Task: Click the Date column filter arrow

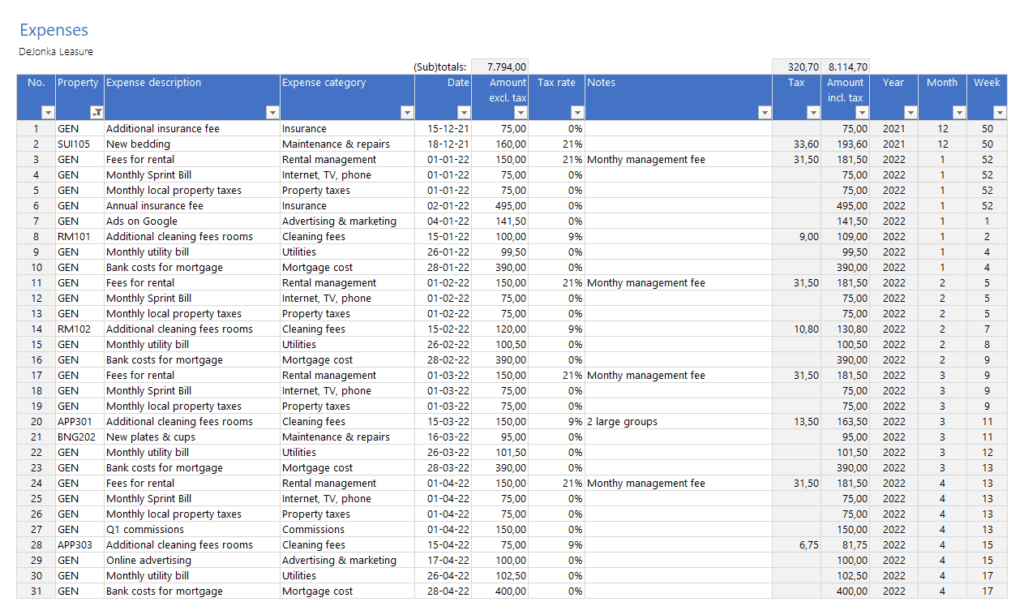Action: 464,114
